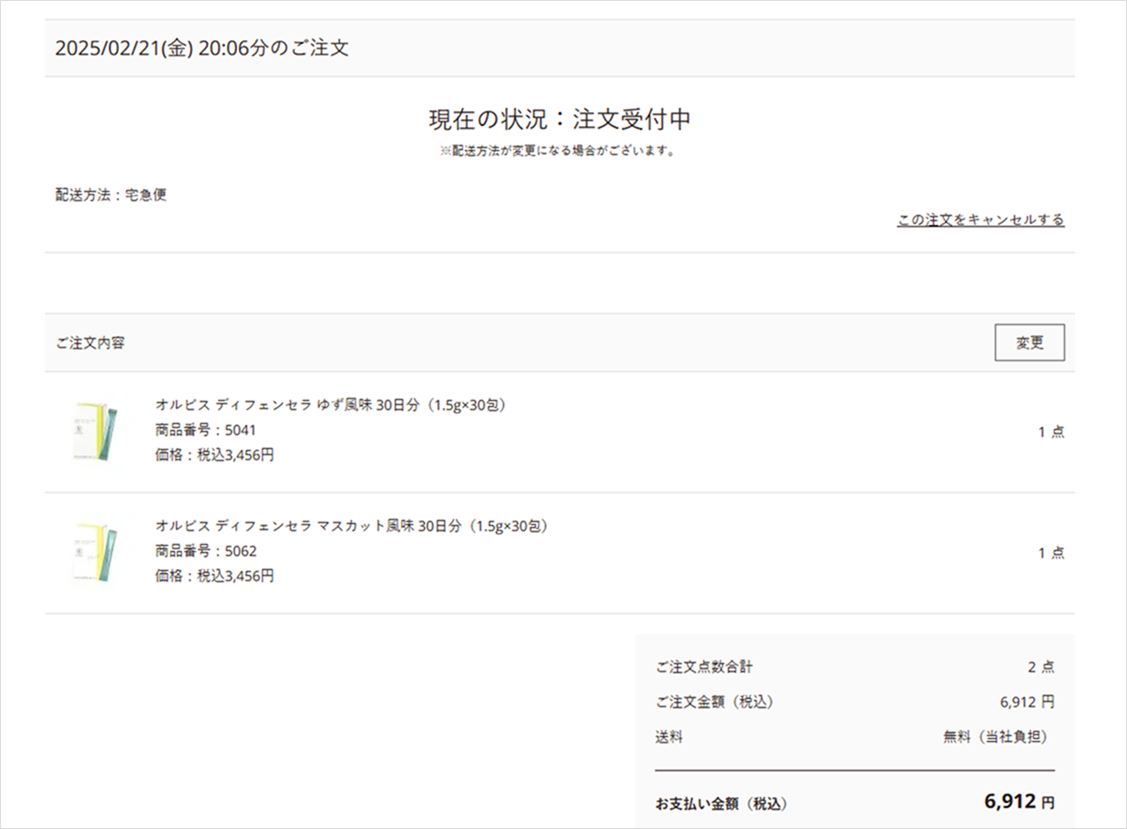This screenshot has width=1127, height=829.
Task: Click the yuzu product price 税込3,456円
Action: [x=214, y=455]
